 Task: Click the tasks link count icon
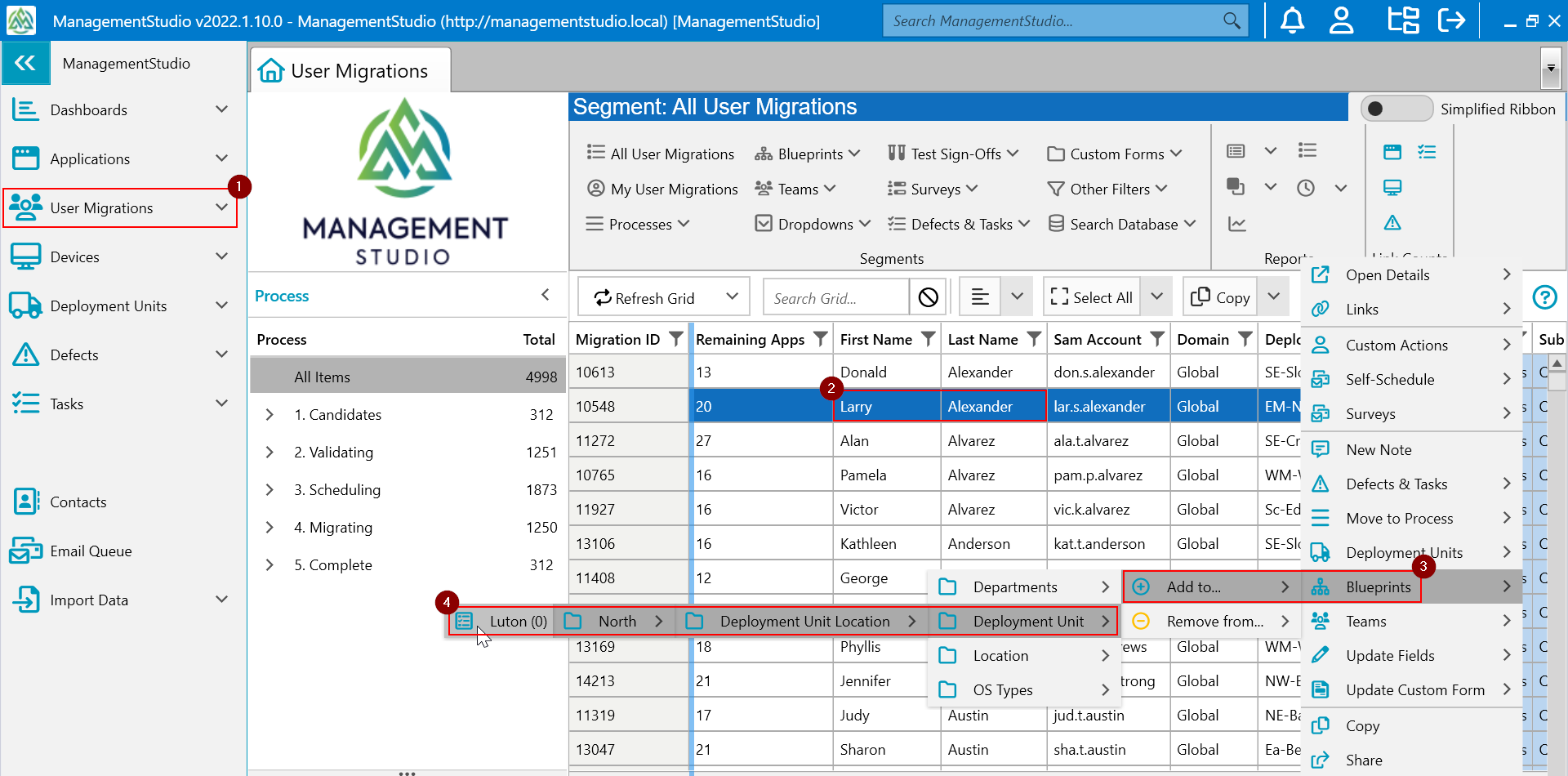[1427, 152]
